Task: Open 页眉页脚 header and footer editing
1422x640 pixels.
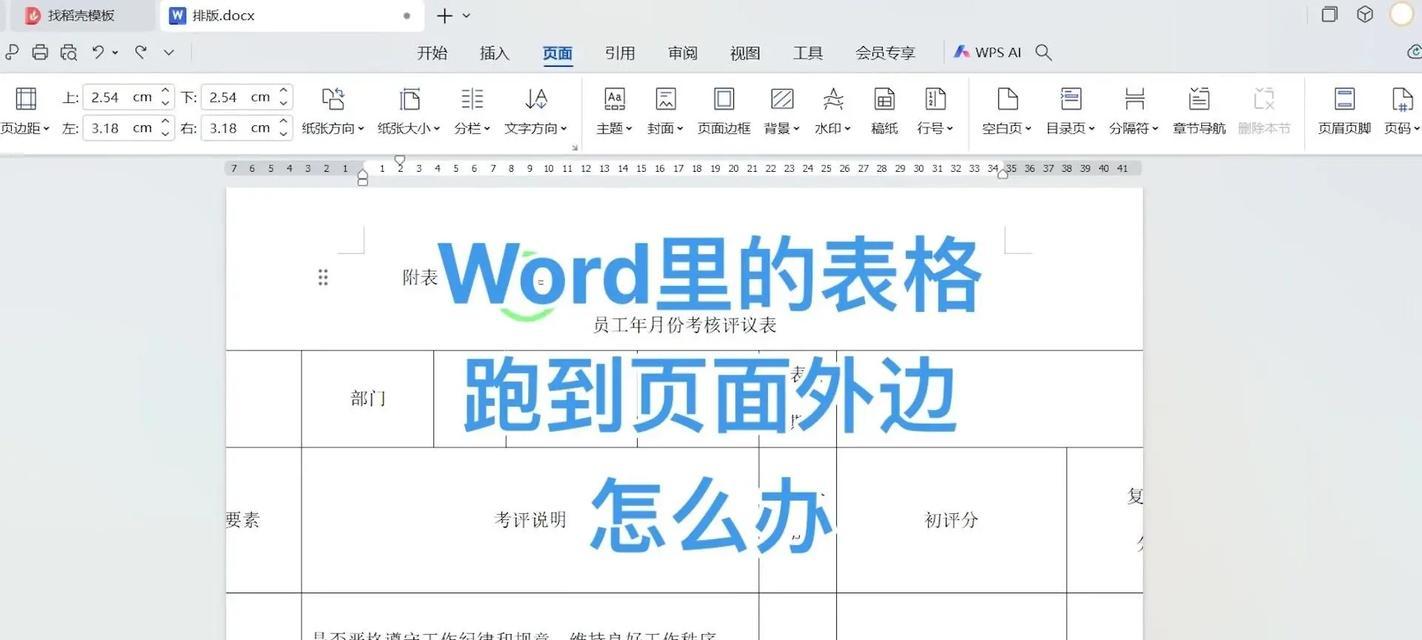Action: [1344, 111]
